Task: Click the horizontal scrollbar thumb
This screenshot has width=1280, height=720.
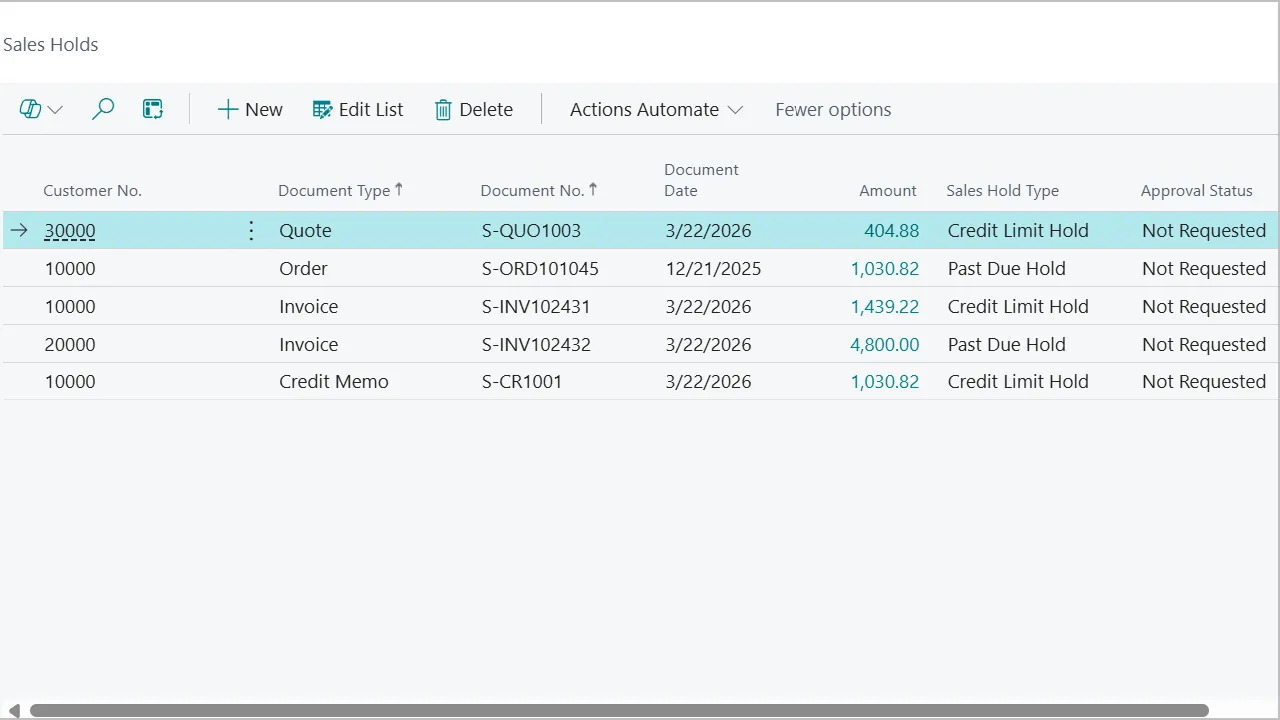Action: (x=619, y=711)
